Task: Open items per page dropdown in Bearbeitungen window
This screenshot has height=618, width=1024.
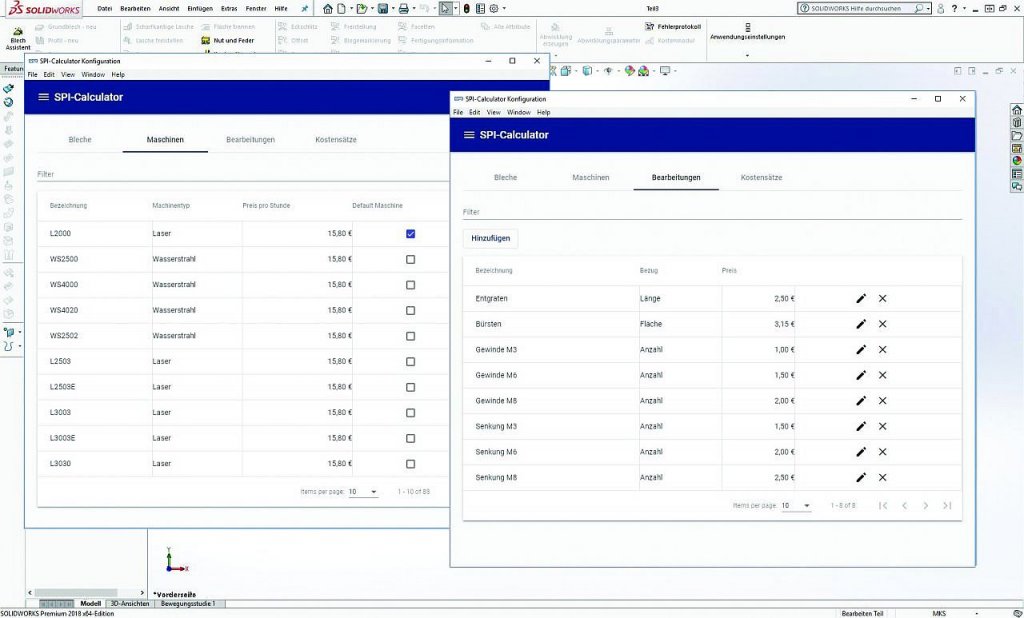Action: [796, 506]
